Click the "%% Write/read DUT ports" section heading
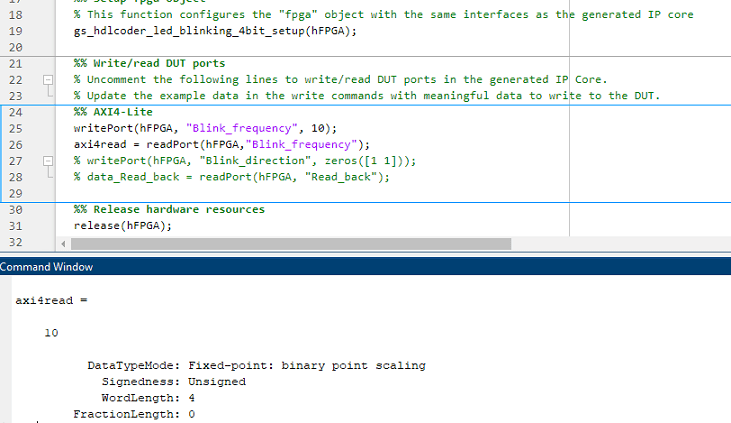Viewport: 731px width, 423px height. [149, 63]
